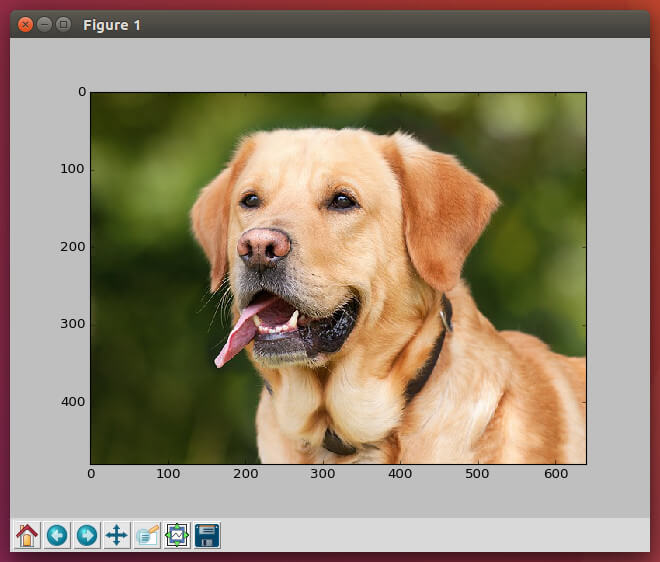Screen dimensions: 660x562
Task: Maximize the Figure 1 window
Action: point(64,24)
